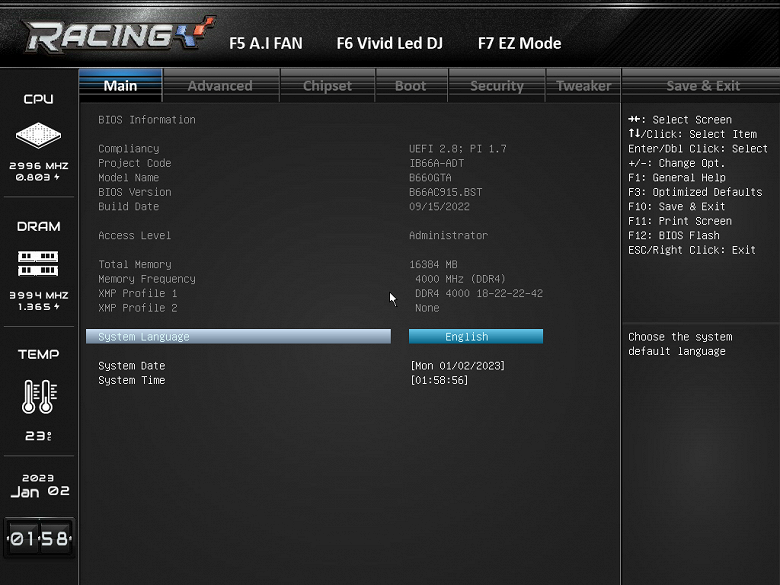
Task: Click the CPU chip icon
Action: [38, 135]
